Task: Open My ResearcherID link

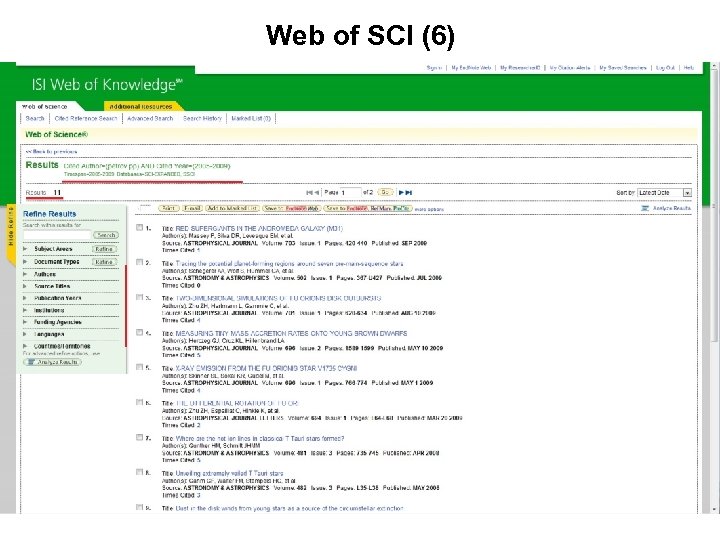Action: [x=520, y=68]
